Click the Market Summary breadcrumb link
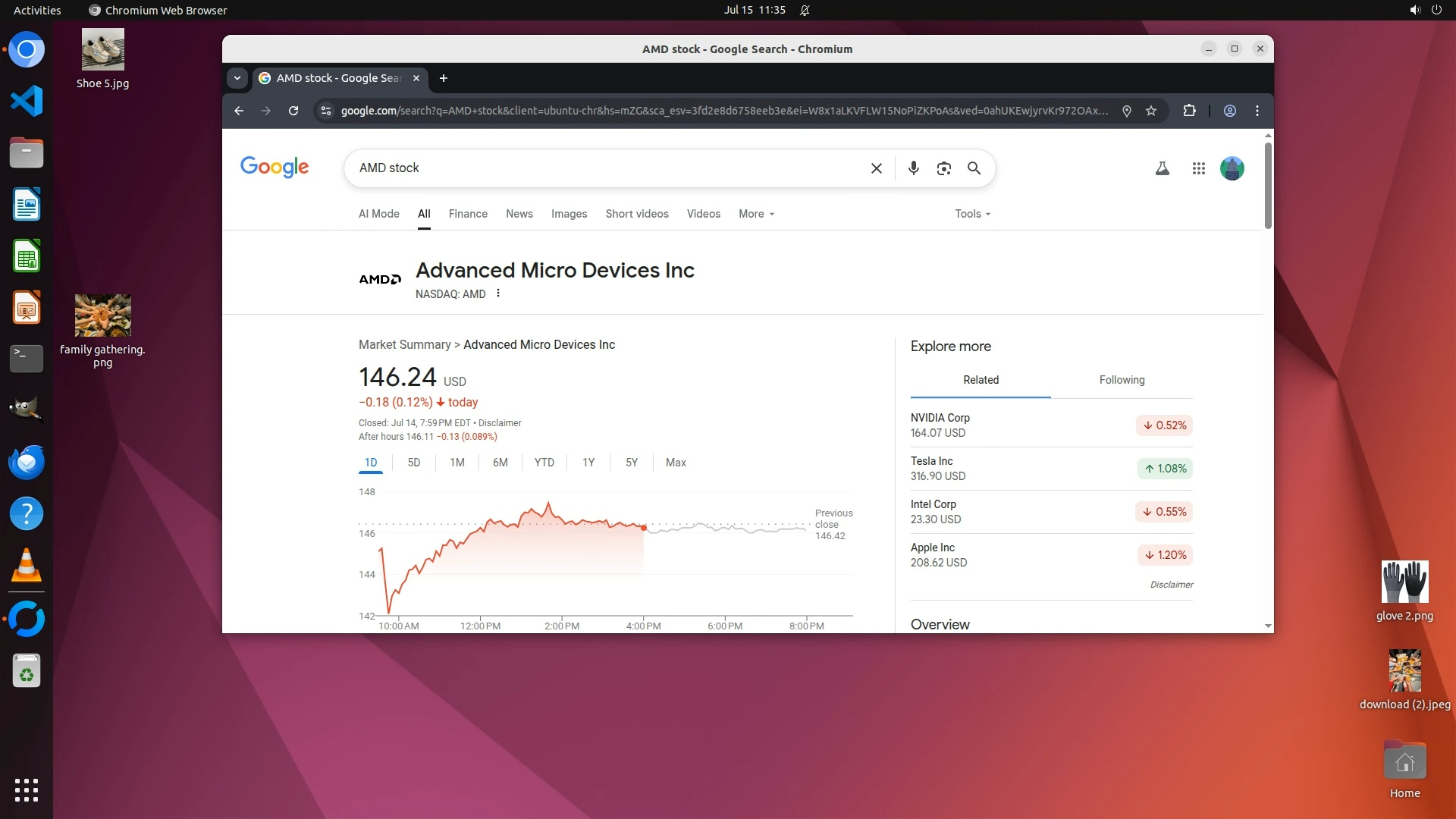This screenshot has width=1456, height=819. (x=404, y=344)
